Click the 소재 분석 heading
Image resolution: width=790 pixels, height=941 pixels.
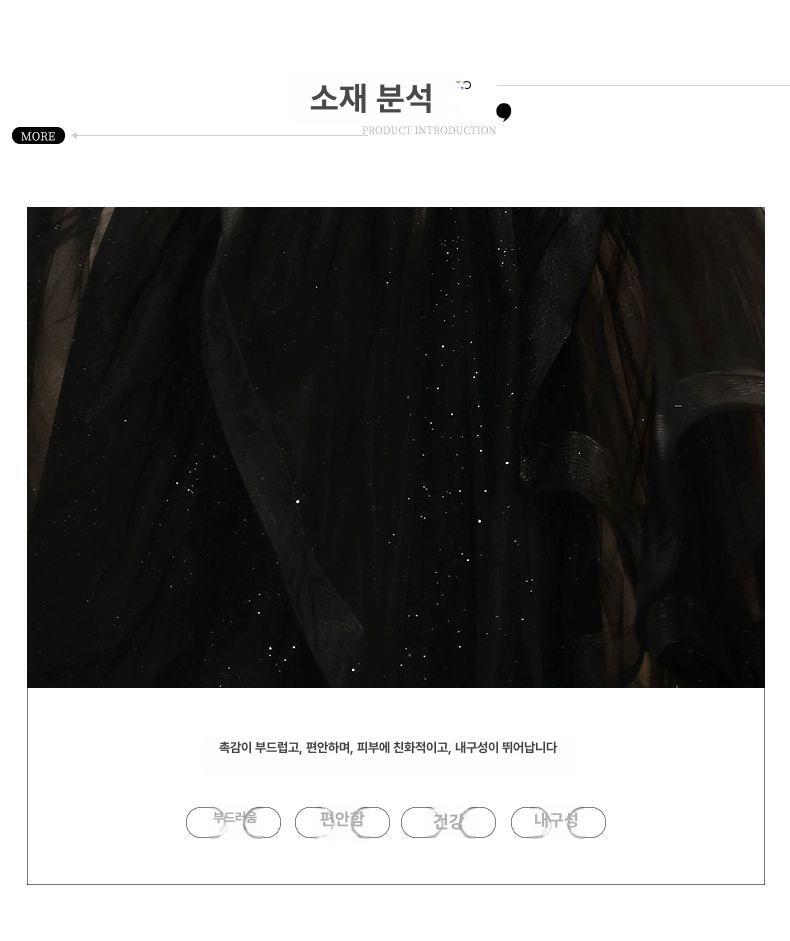pyautogui.click(x=371, y=98)
